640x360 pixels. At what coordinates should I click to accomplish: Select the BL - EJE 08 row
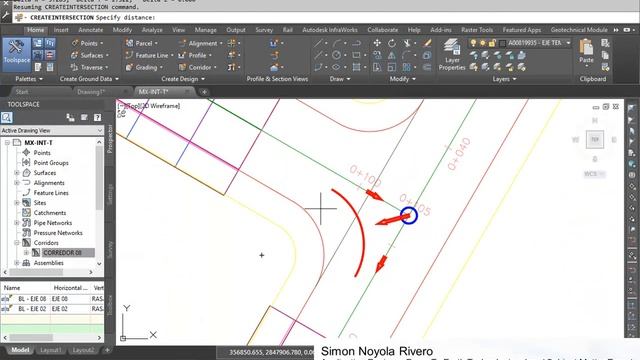(x=52, y=299)
